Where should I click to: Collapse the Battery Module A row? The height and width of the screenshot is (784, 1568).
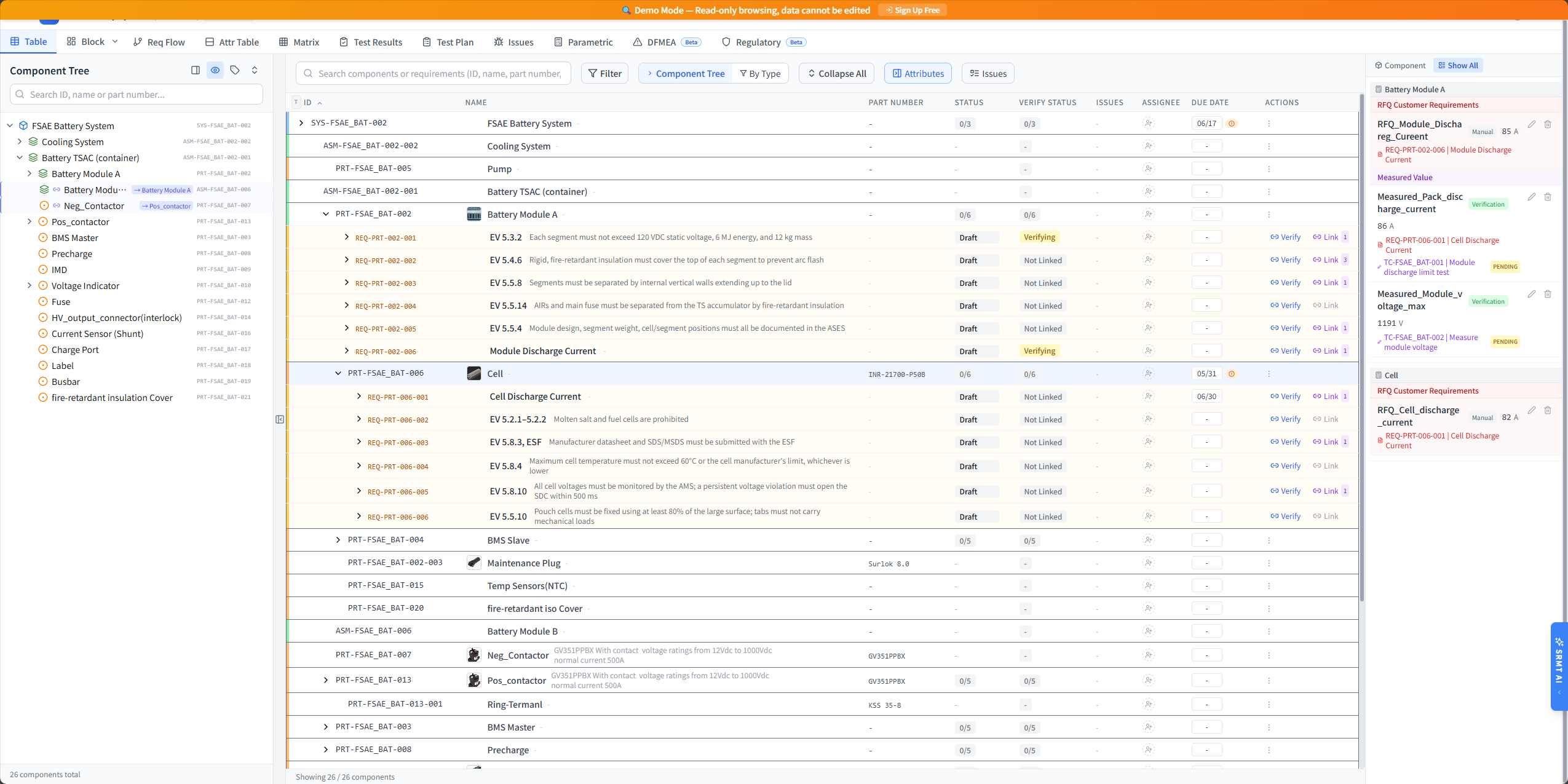point(325,214)
